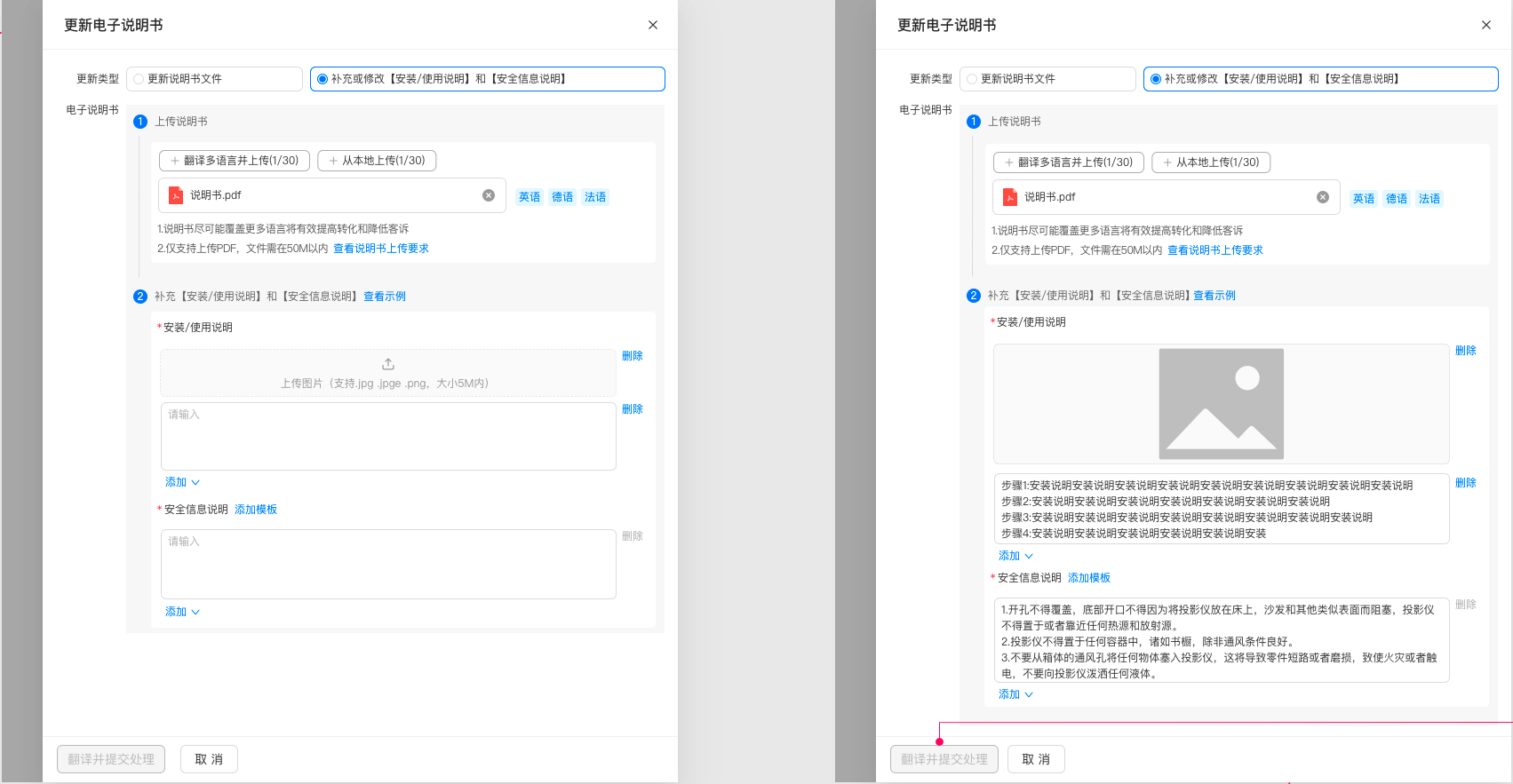Close the right 更新电子说明书 dialog

tap(1485, 25)
